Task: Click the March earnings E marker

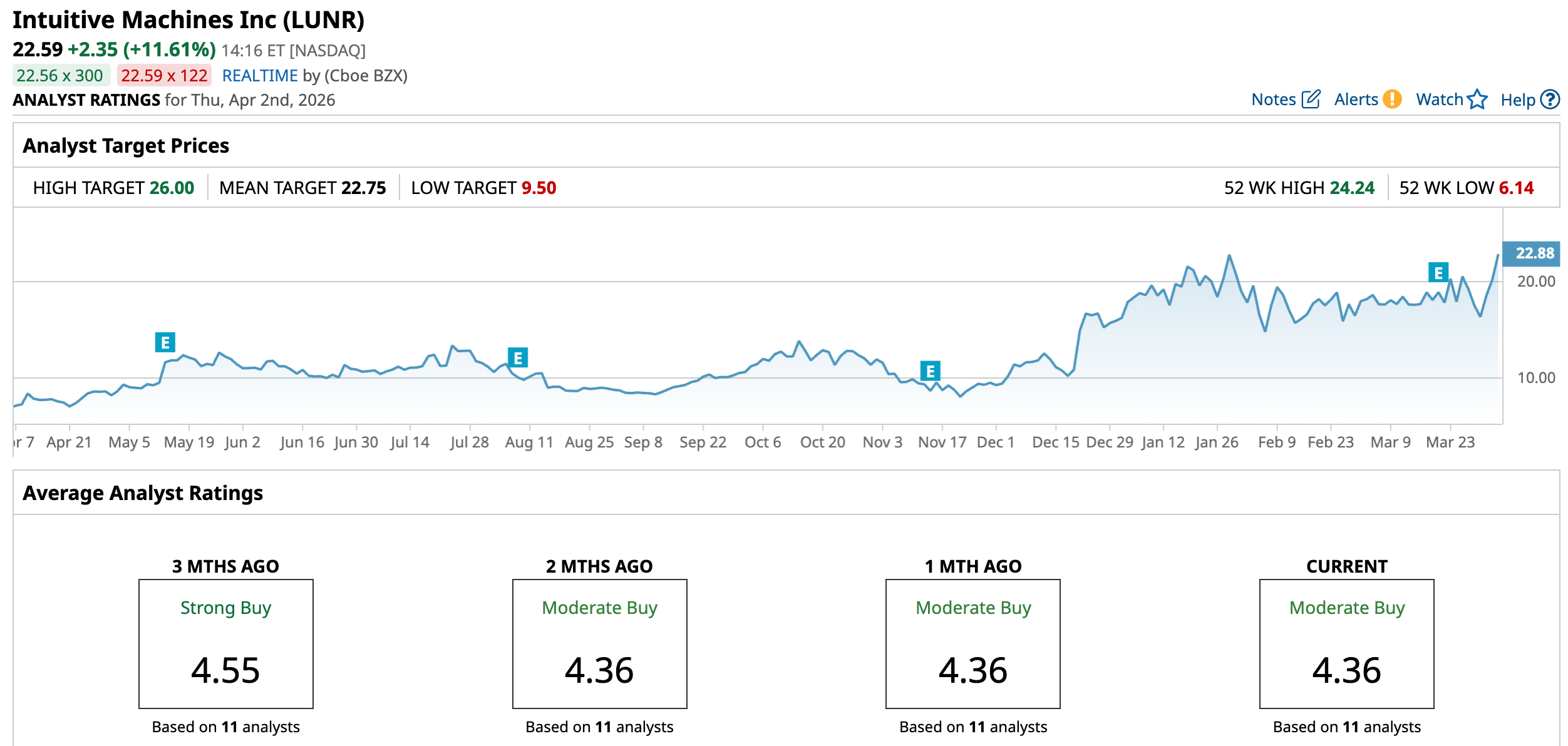Action: 1438,273
